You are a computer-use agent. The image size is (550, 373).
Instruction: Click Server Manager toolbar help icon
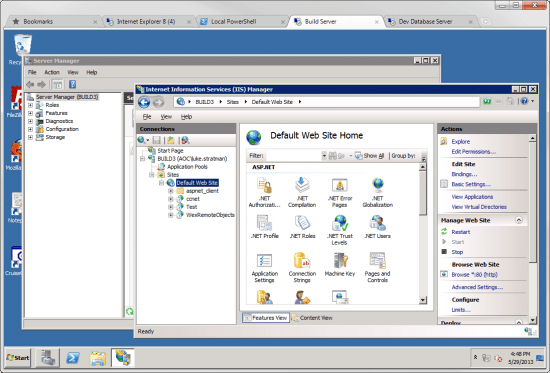[x=73, y=84]
